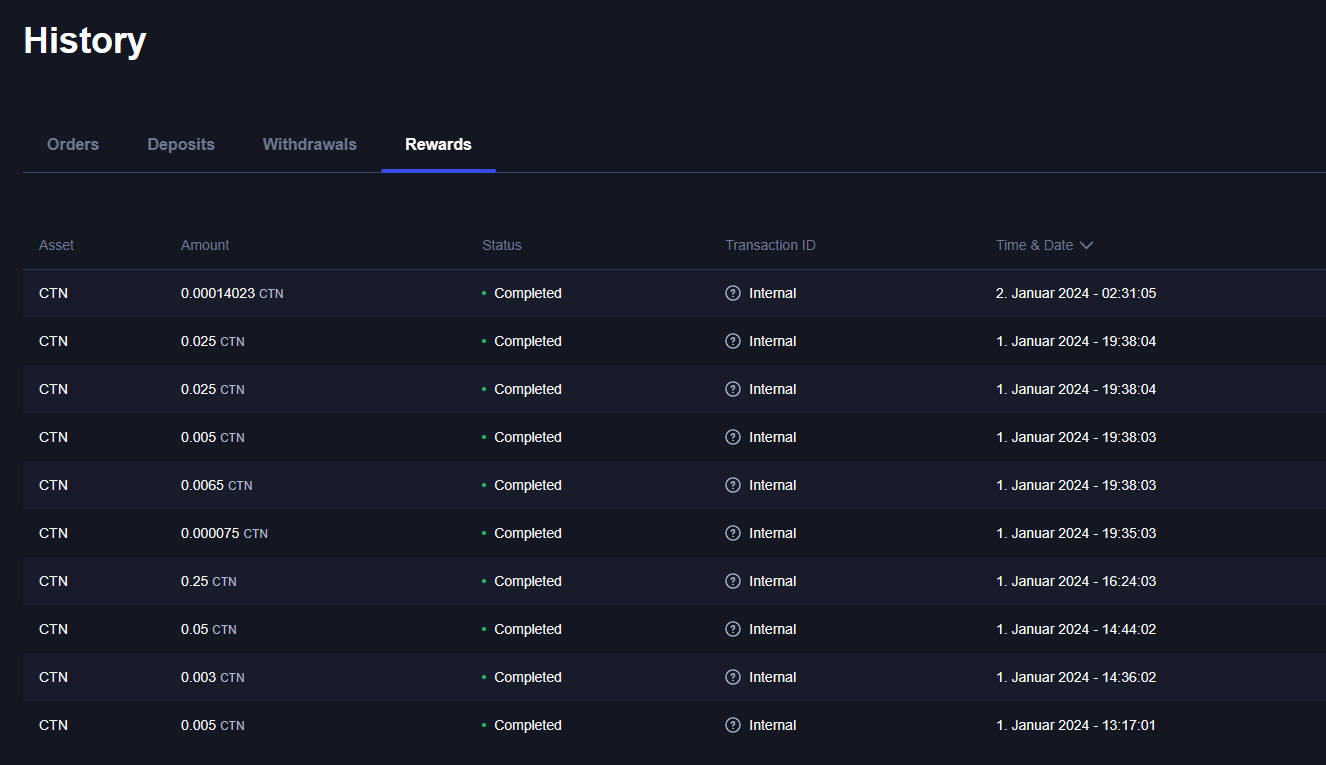Click the question-mark icon in the 0.00014023 CTN row
Screen dimensions: 1326x765
pos(733,293)
